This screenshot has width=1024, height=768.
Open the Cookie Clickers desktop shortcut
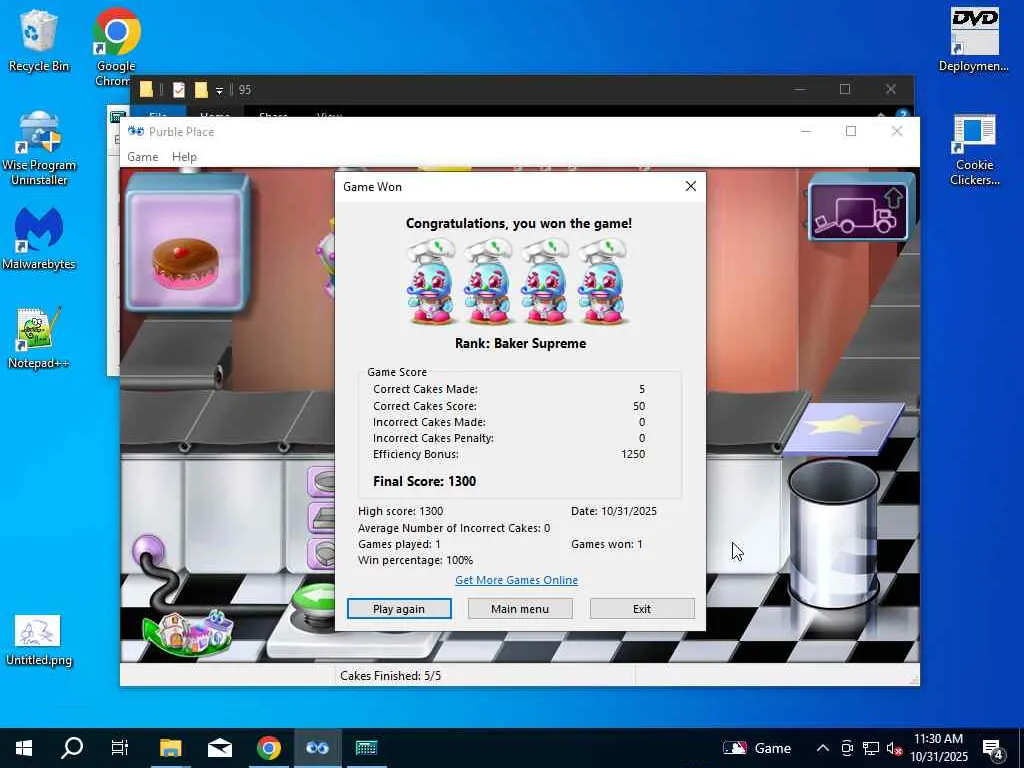[974, 150]
